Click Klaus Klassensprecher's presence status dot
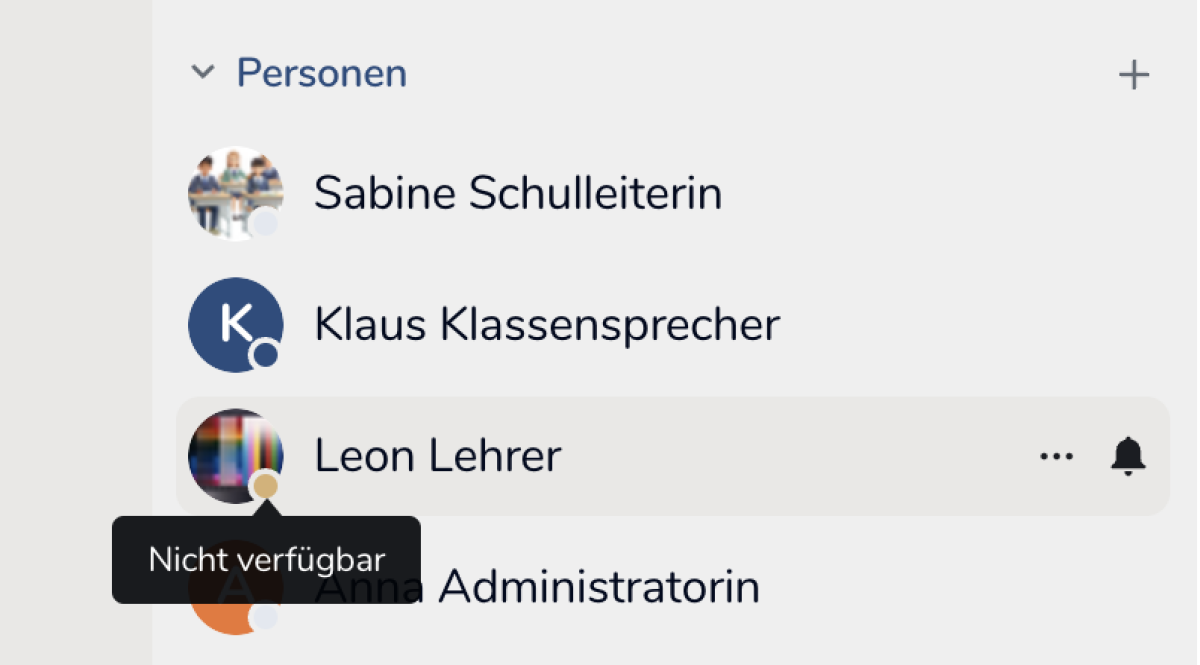The height and width of the screenshot is (665, 1200). 265,354
